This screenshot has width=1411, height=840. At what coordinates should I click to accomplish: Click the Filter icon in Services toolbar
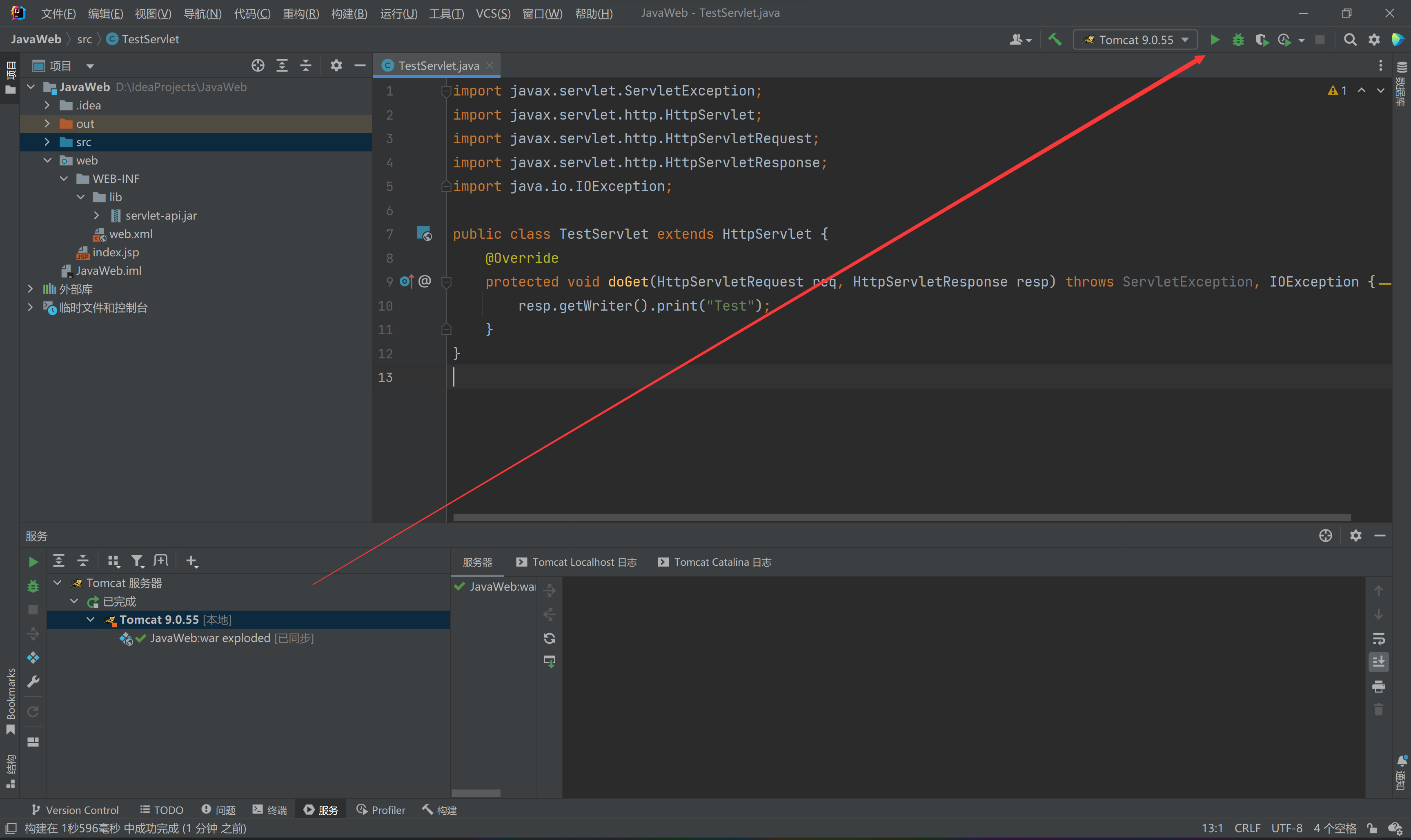coord(137,561)
